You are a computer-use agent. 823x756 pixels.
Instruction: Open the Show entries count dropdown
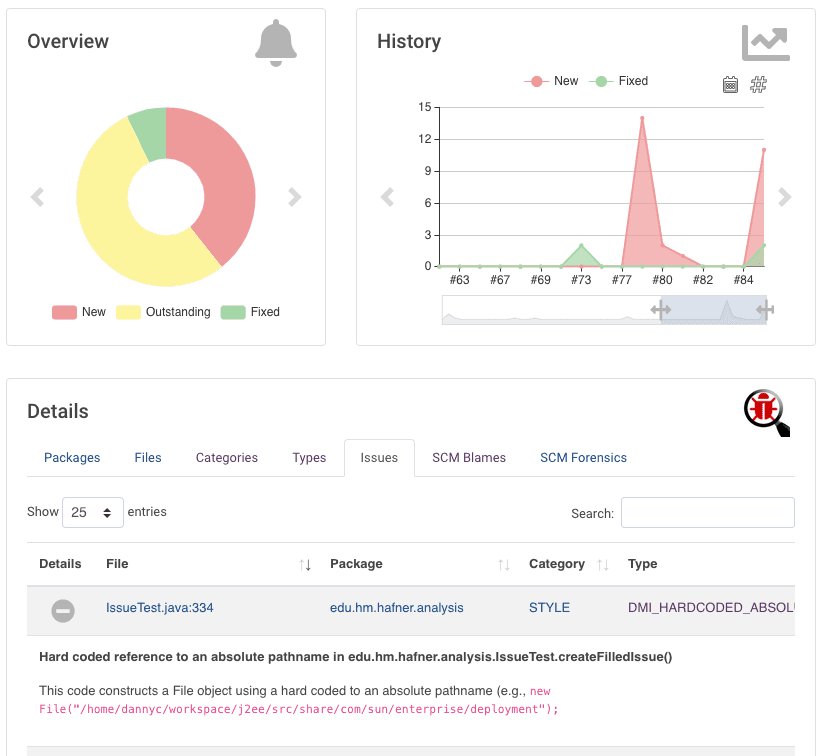(x=93, y=511)
